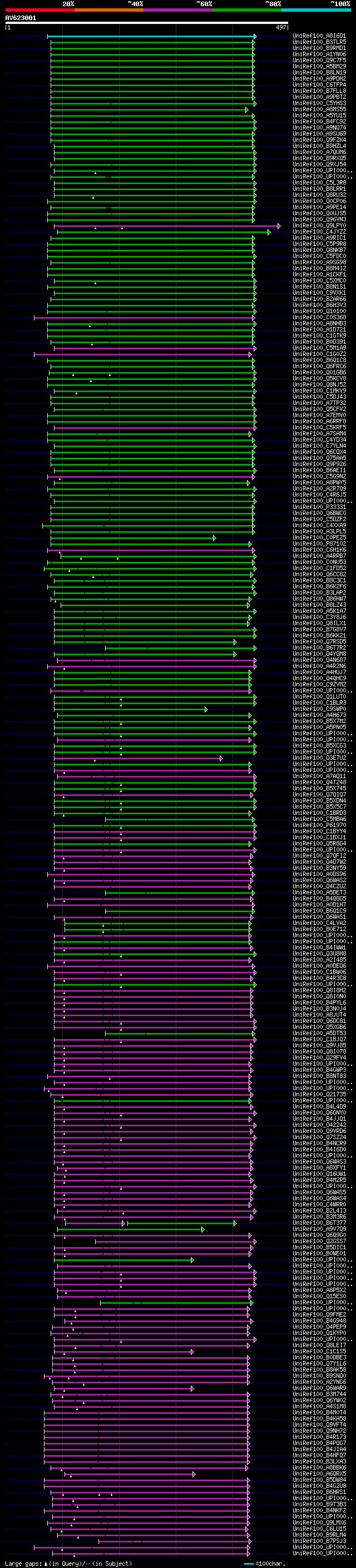The height and width of the screenshot is (1568, 356).
Task: Select the UniRef100_Q9P926 label
Action: pyautogui.click(x=319, y=464)
